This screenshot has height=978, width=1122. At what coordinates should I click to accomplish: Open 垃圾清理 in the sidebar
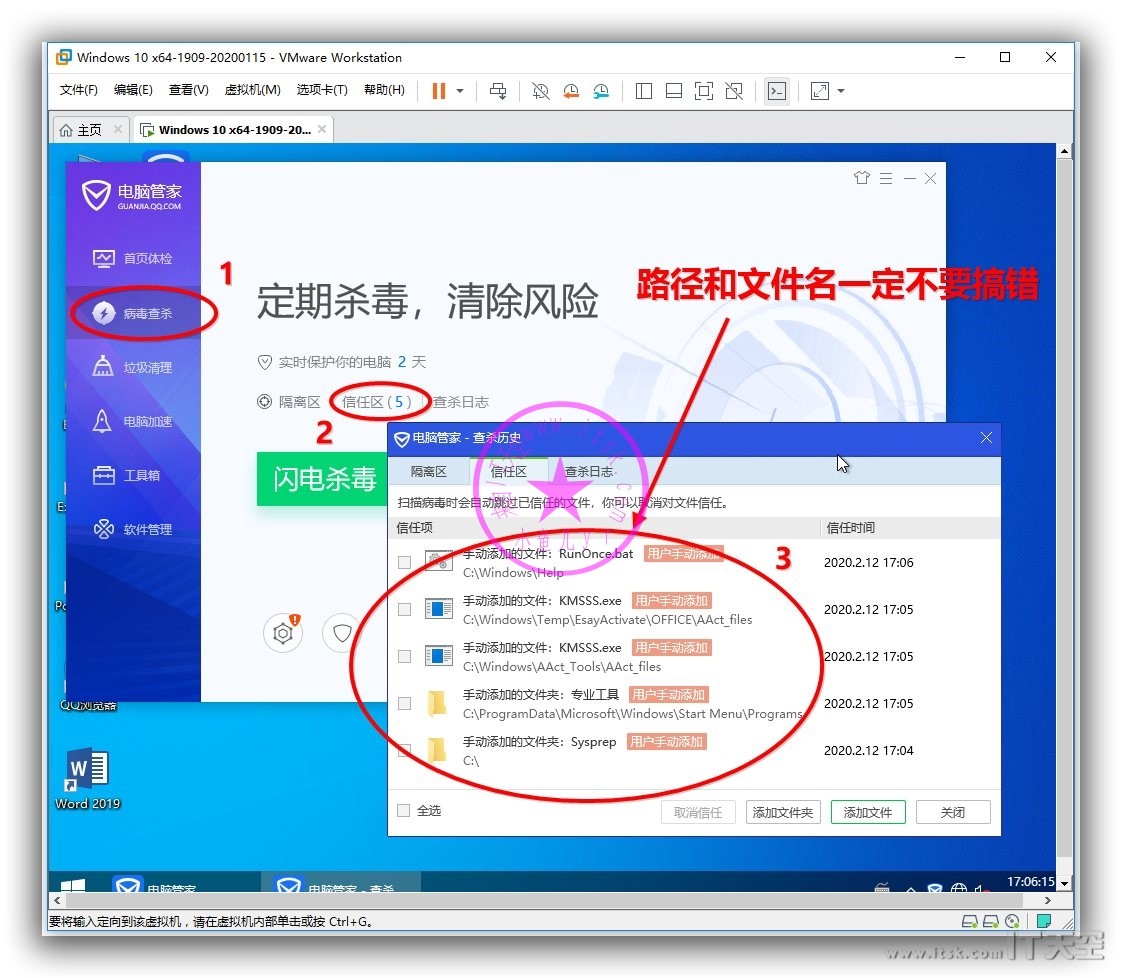tap(133, 367)
